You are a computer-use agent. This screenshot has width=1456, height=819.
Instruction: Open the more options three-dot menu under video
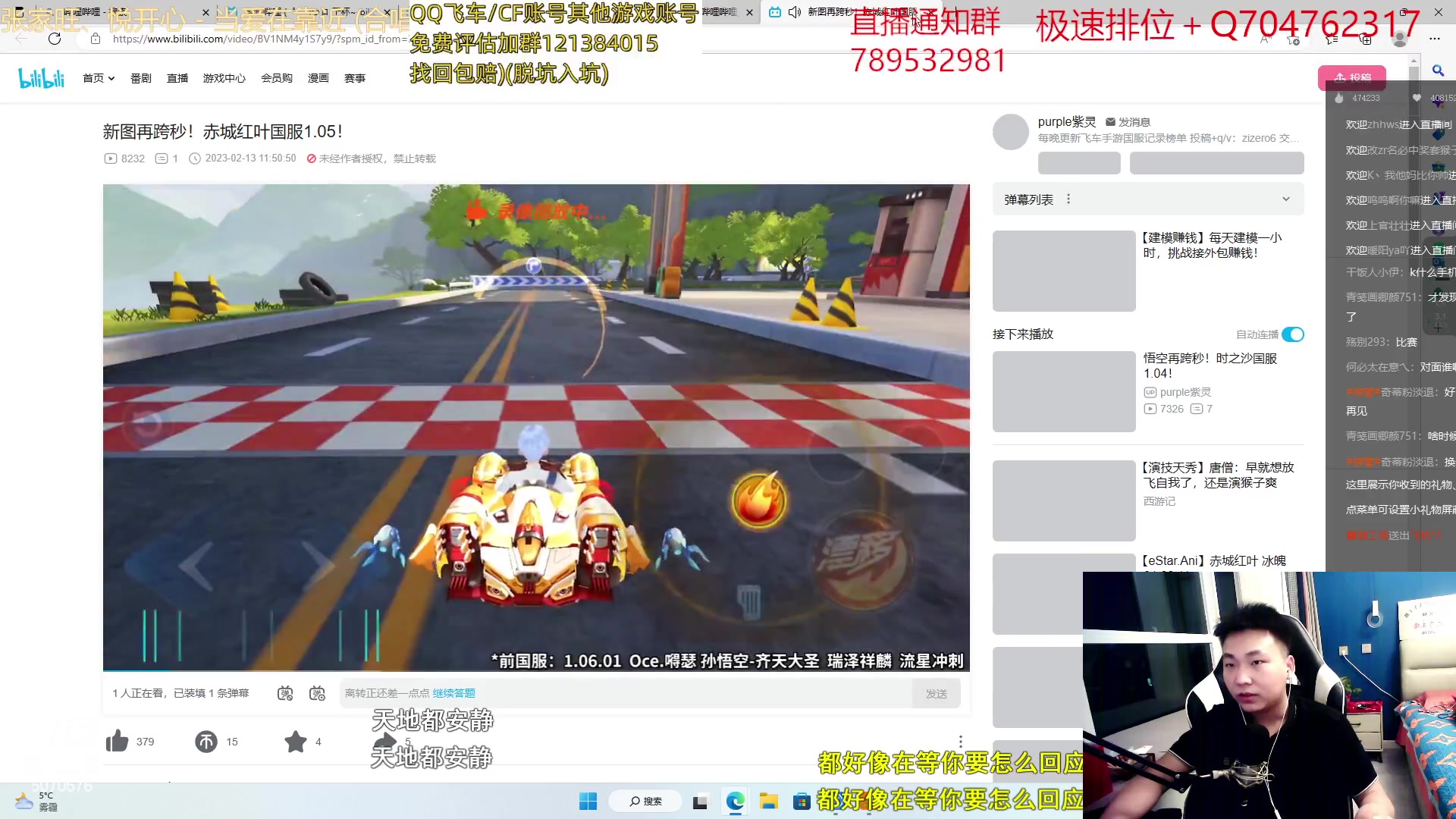pos(960,741)
